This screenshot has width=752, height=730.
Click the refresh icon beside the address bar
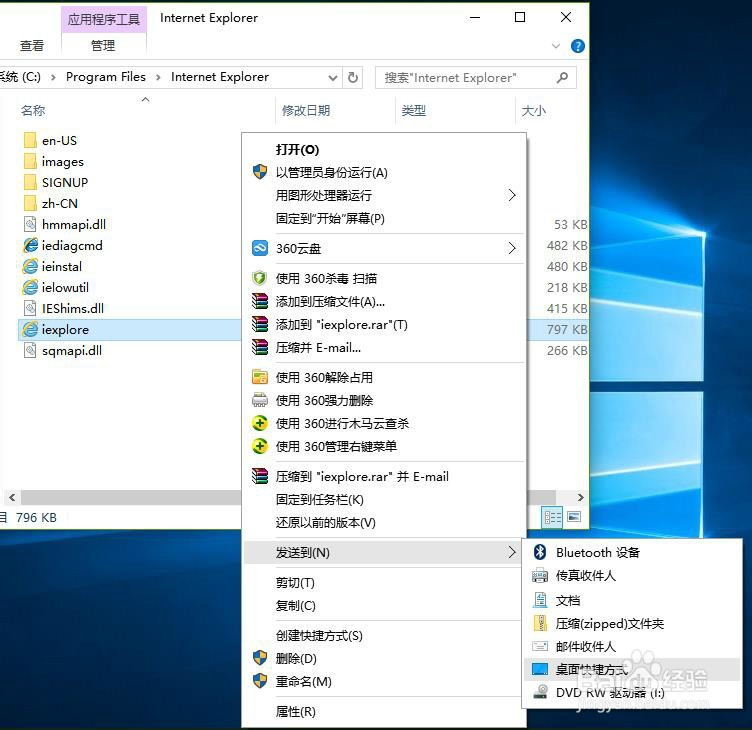click(x=353, y=77)
